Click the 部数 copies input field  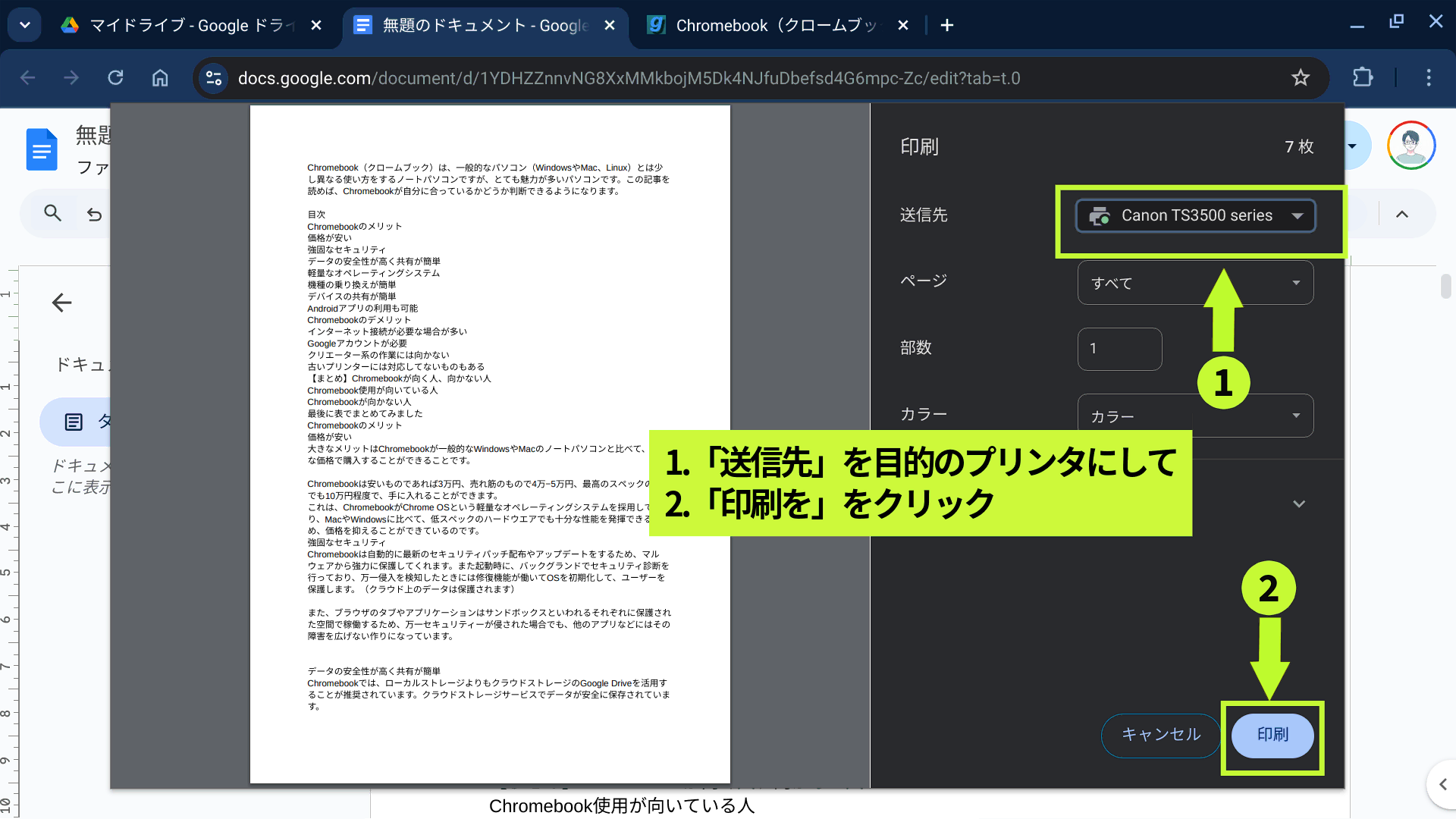(x=1119, y=349)
